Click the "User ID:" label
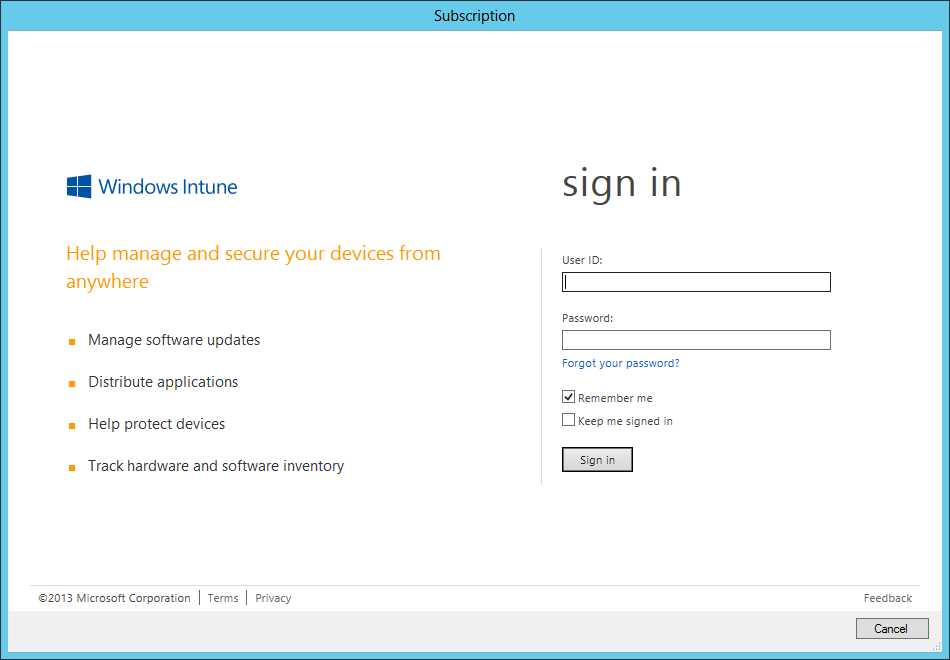Image resolution: width=950 pixels, height=660 pixels. 582,260
